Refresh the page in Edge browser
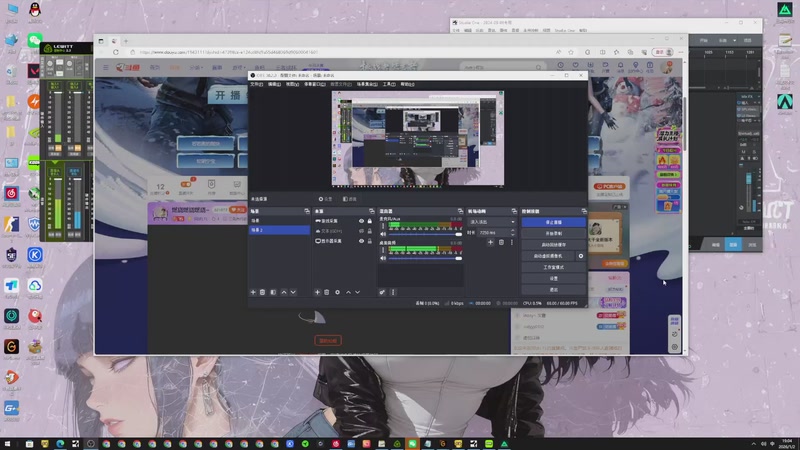Viewport: 800px width, 450px height. click(x=116, y=52)
